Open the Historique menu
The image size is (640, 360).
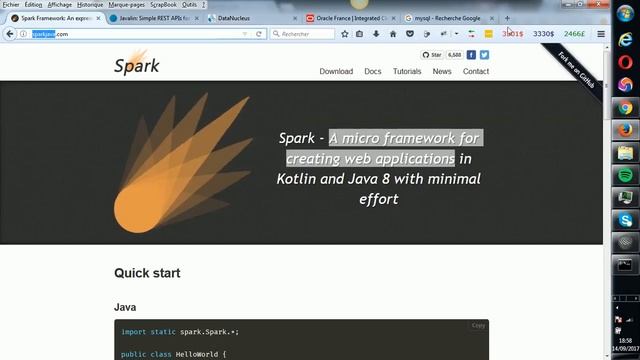pyautogui.click(x=90, y=4)
